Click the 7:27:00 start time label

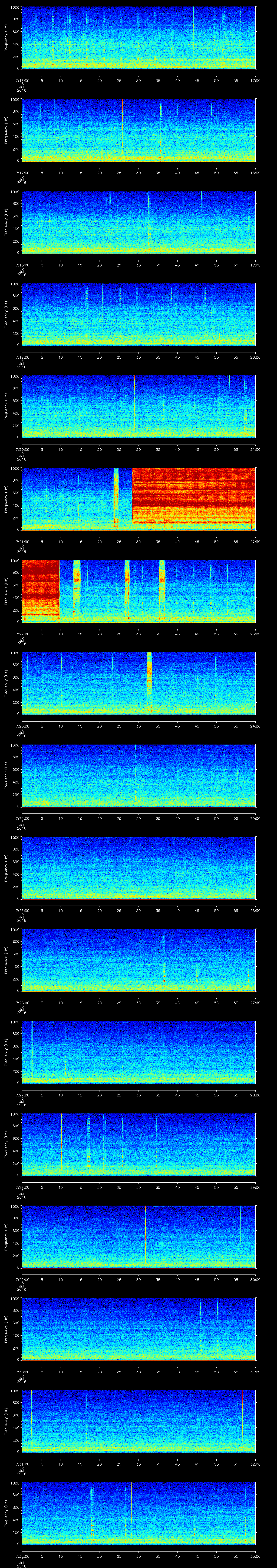point(22,1095)
